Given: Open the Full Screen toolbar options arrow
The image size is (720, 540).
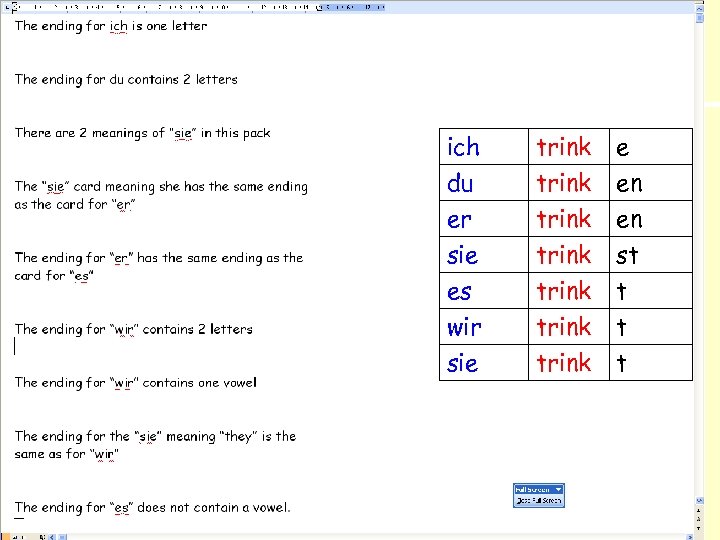Looking at the screenshot, I should (x=558, y=489).
